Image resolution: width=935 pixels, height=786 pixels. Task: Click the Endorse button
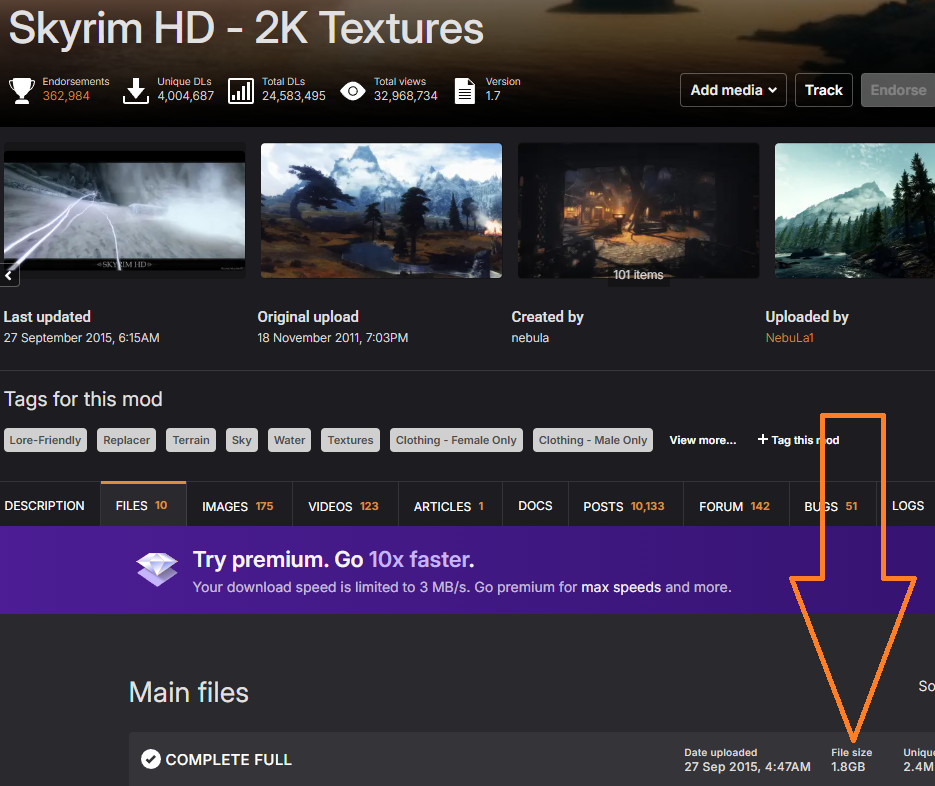(897, 90)
